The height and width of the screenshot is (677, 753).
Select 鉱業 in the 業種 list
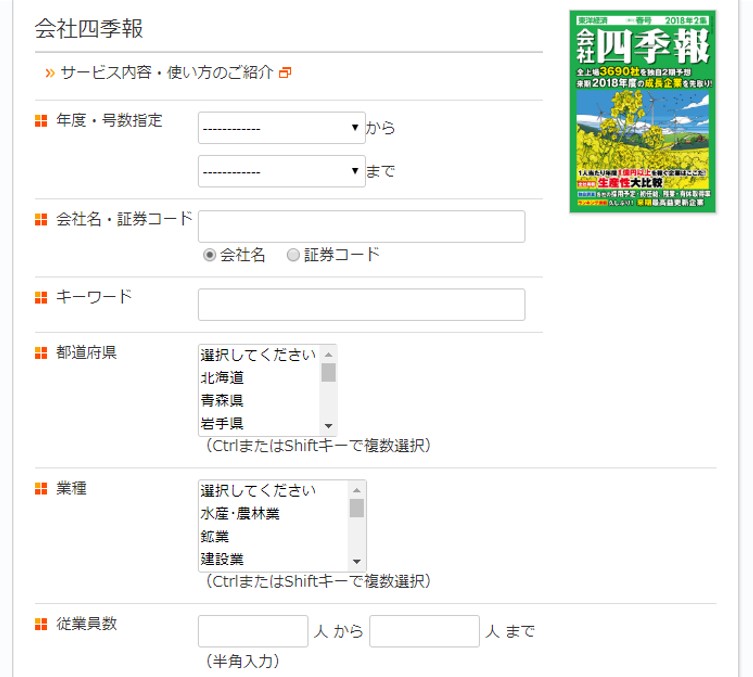pos(274,536)
